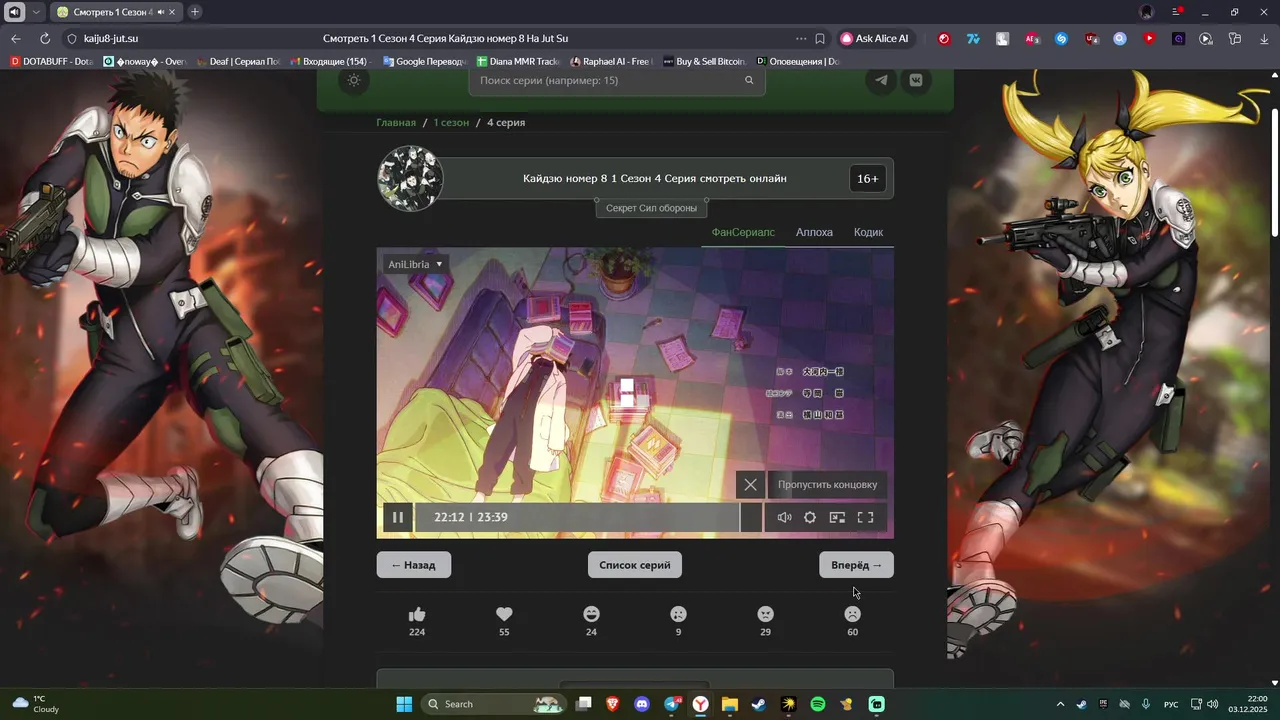The height and width of the screenshot is (720, 1280).
Task: Enable picture-in-picture mode in player
Action: pos(837,517)
